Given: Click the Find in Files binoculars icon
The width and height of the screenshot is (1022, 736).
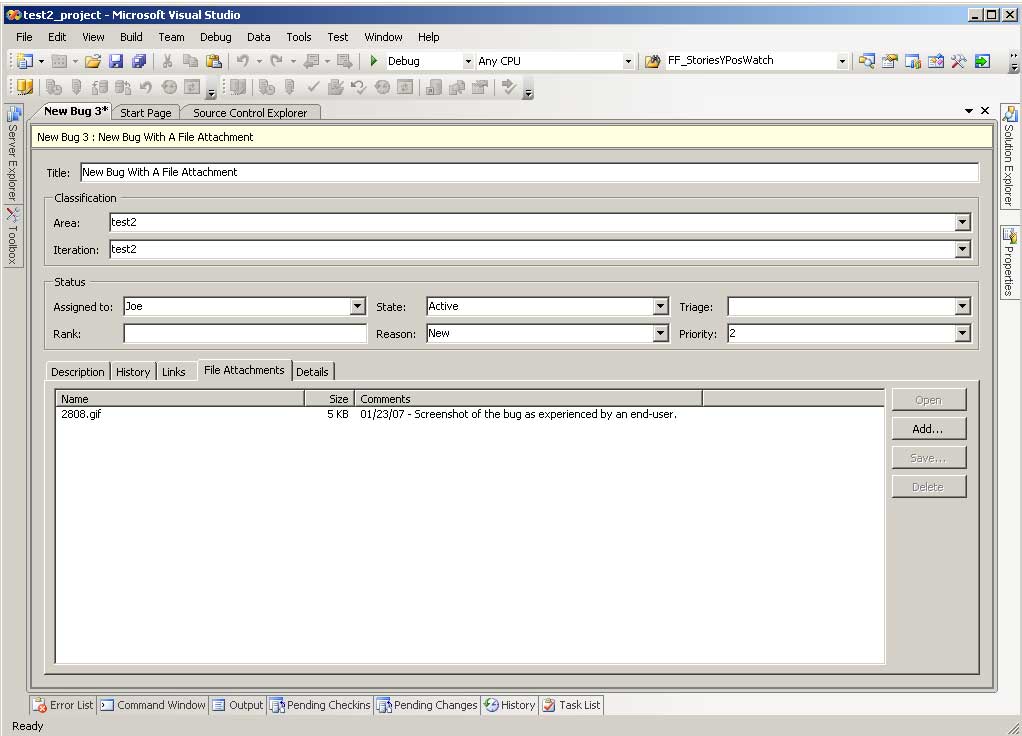Looking at the screenshot, I should (652, 61).
